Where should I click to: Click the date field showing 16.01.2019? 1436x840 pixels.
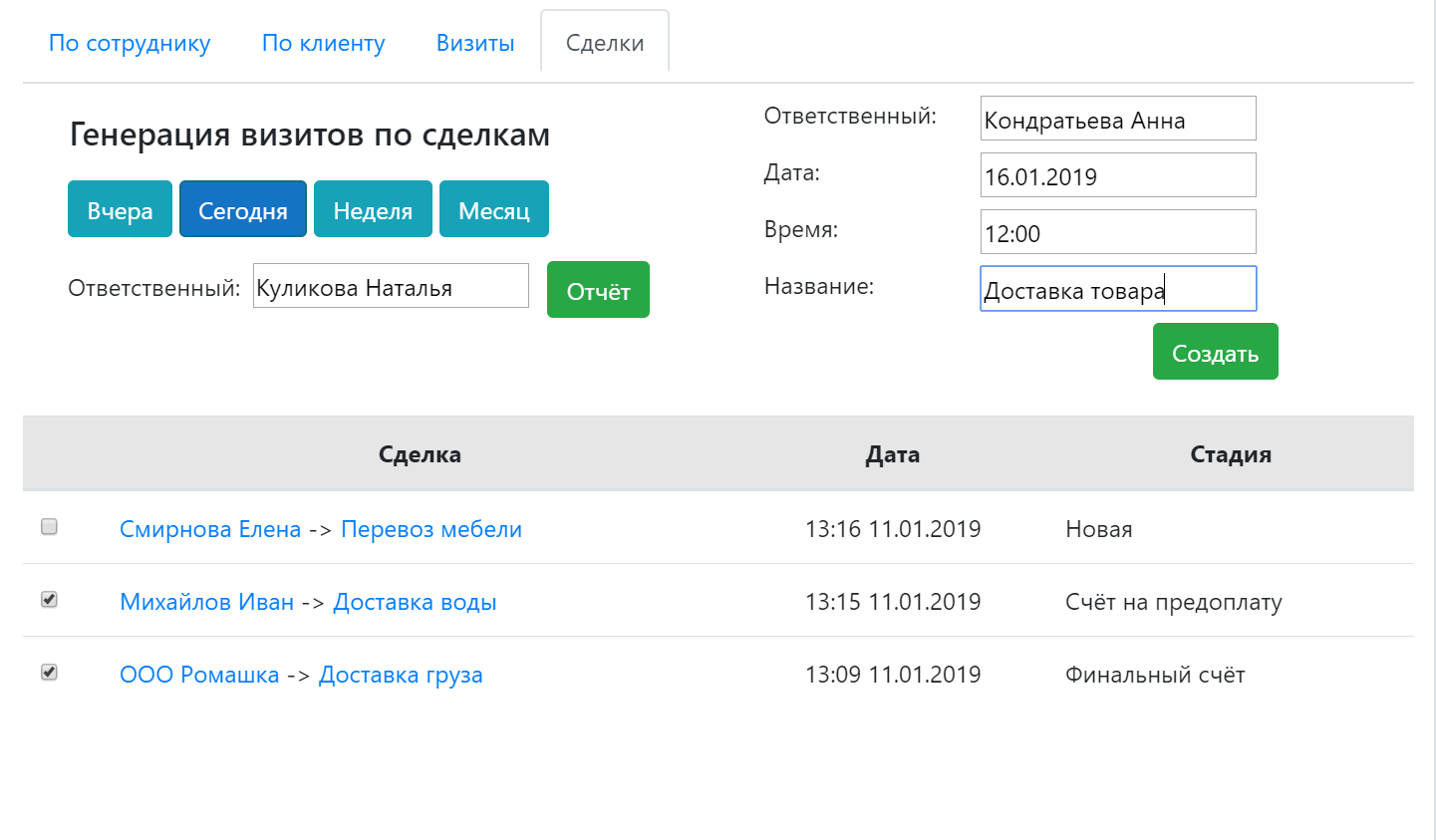(x=1118, y=175)
